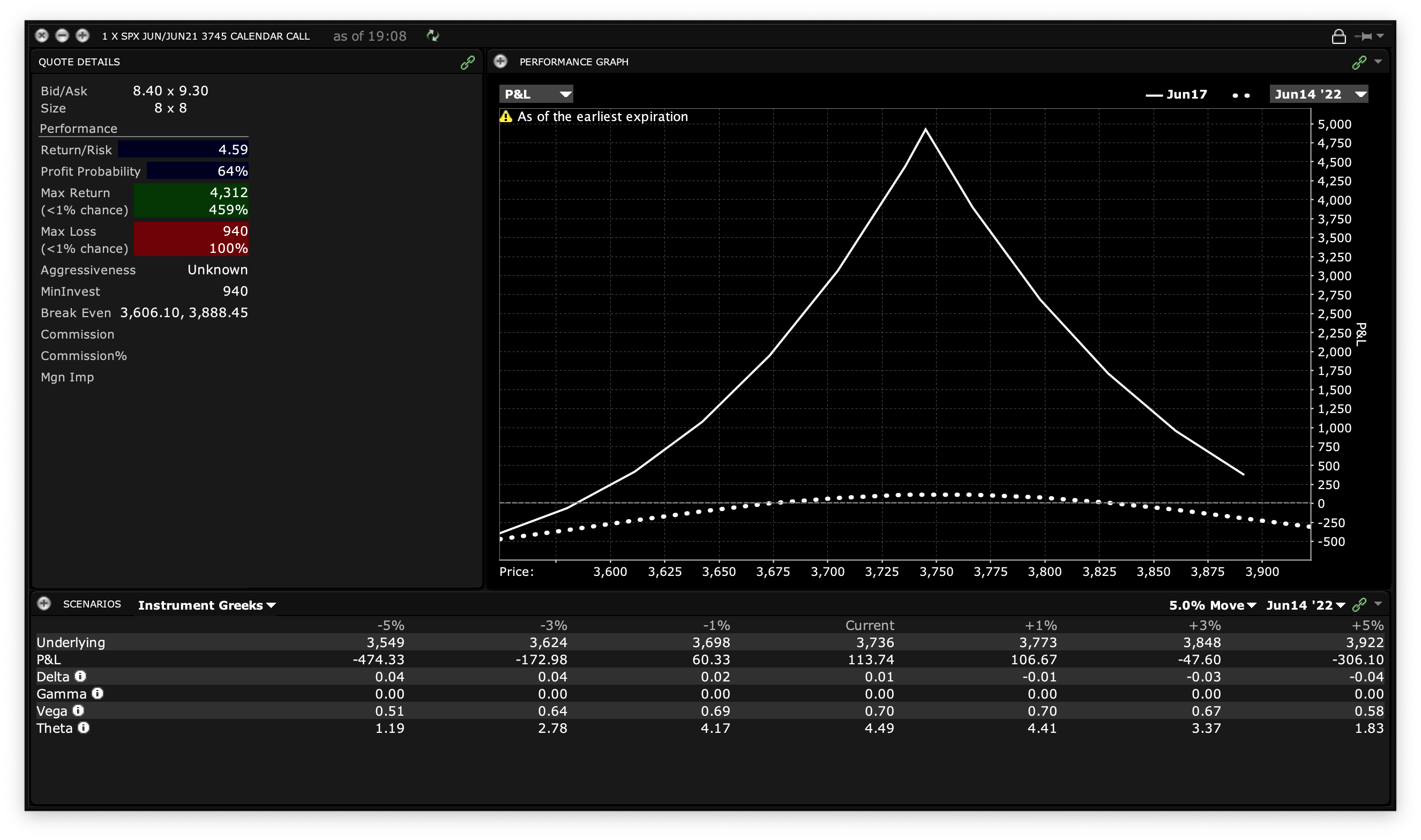Click the Delta info icon
The image size is (1421, 840).
coord(80,676)
